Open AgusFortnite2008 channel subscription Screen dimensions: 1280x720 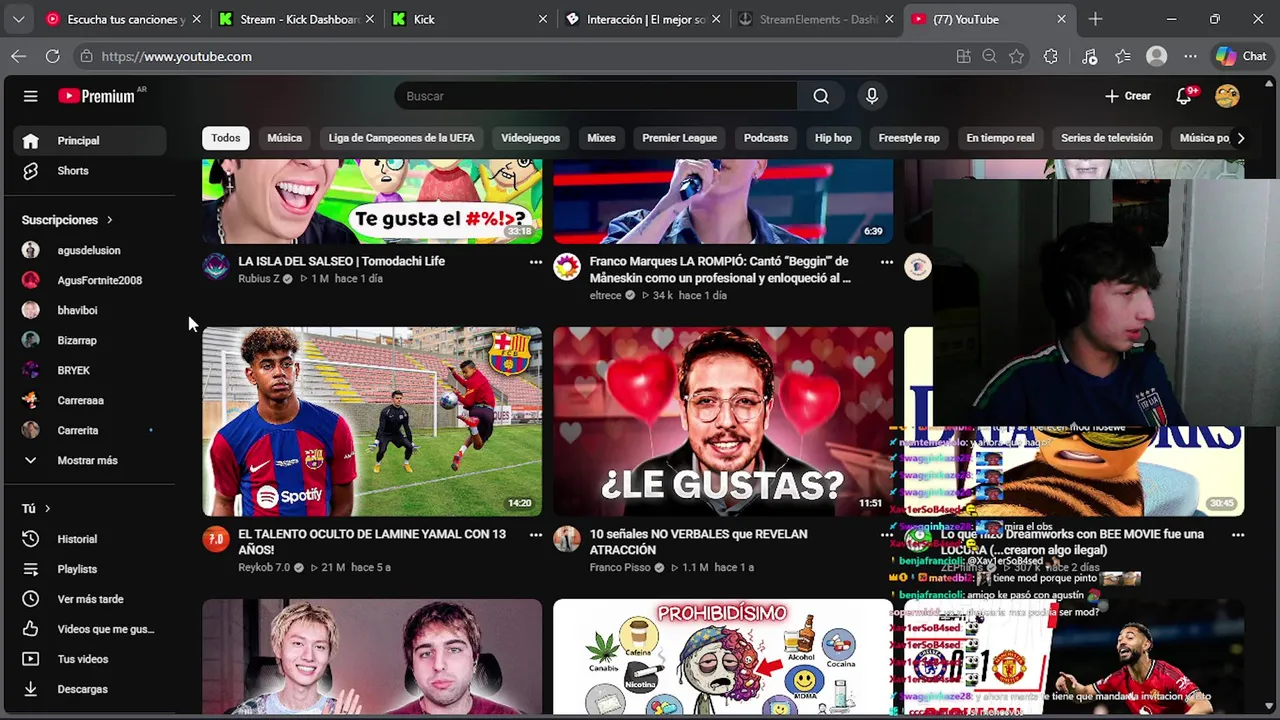pos(90,281)
